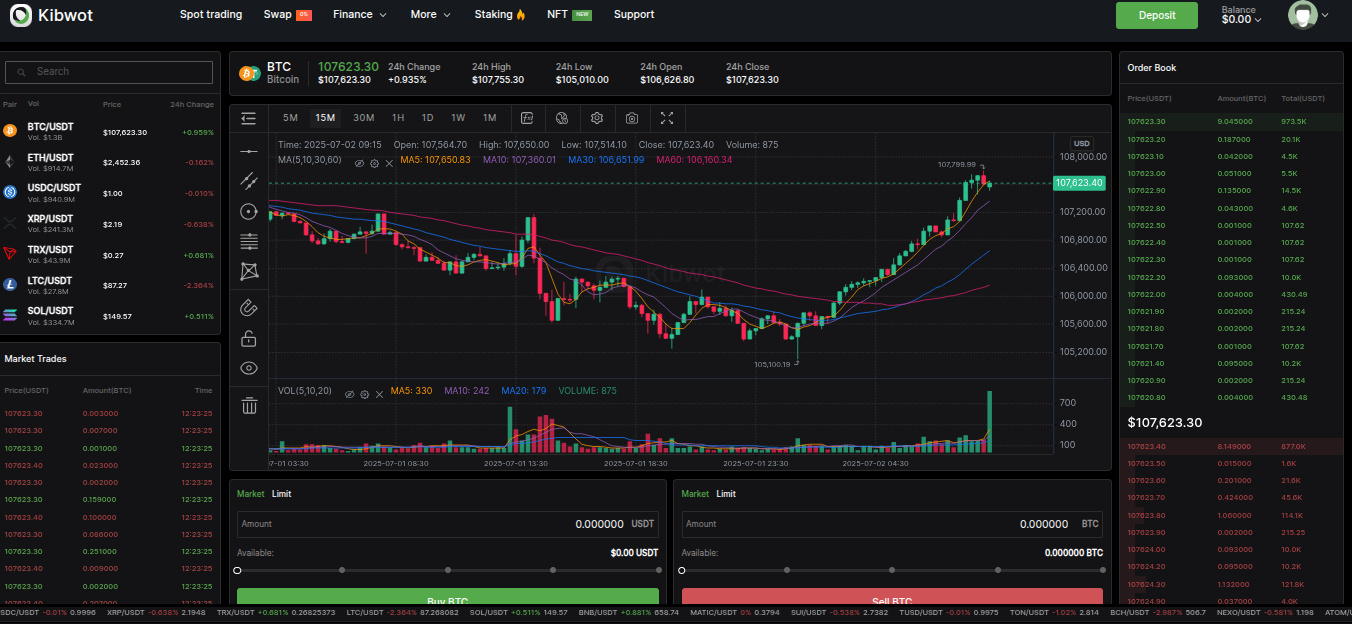Click the TRX/USDT coin icon
1352x624 pixels.
click(10, 254)
